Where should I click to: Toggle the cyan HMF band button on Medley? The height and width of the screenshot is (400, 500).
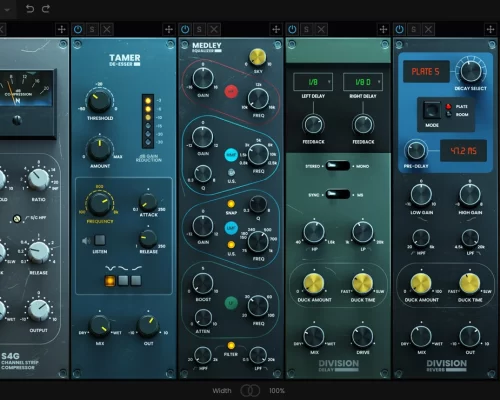pyautogui.click(x=231, y=155)
